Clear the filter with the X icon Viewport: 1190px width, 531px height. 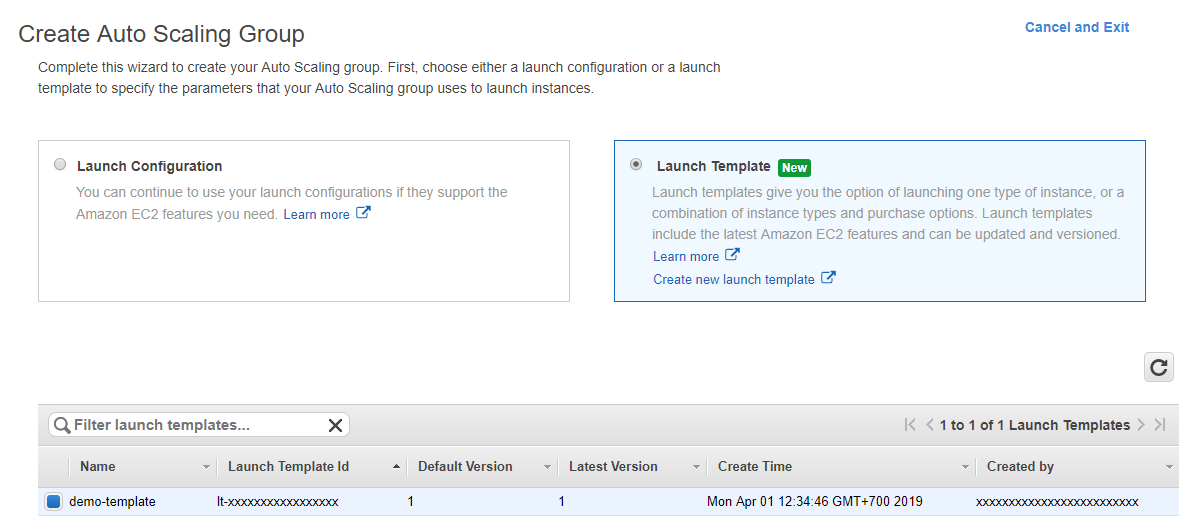tap(335, 425)
